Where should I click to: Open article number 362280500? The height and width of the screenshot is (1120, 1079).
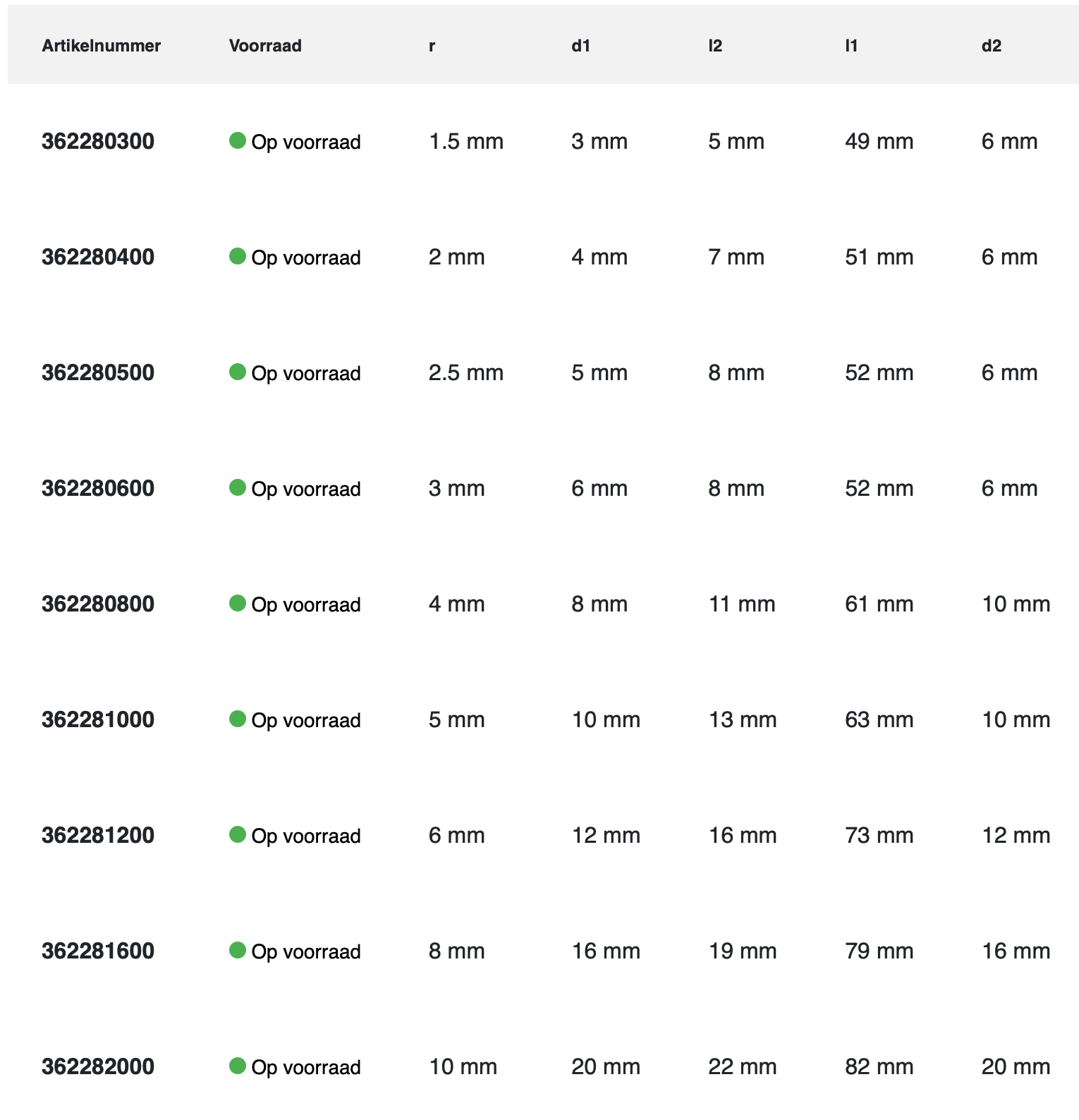click(x=98, y=373)
